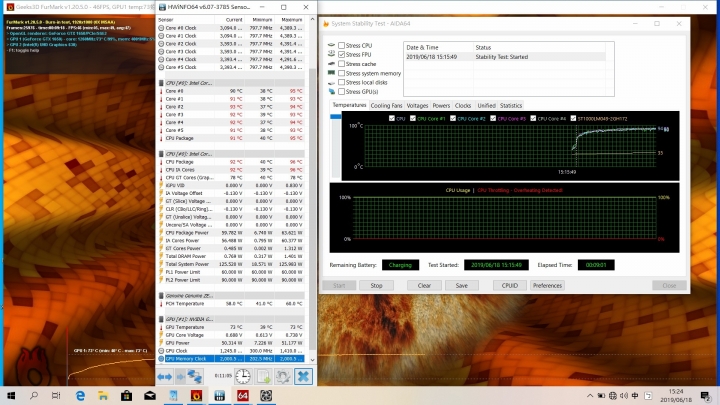
Task: Click the Status column header in AIDA64 log
Action: point(539,47)
